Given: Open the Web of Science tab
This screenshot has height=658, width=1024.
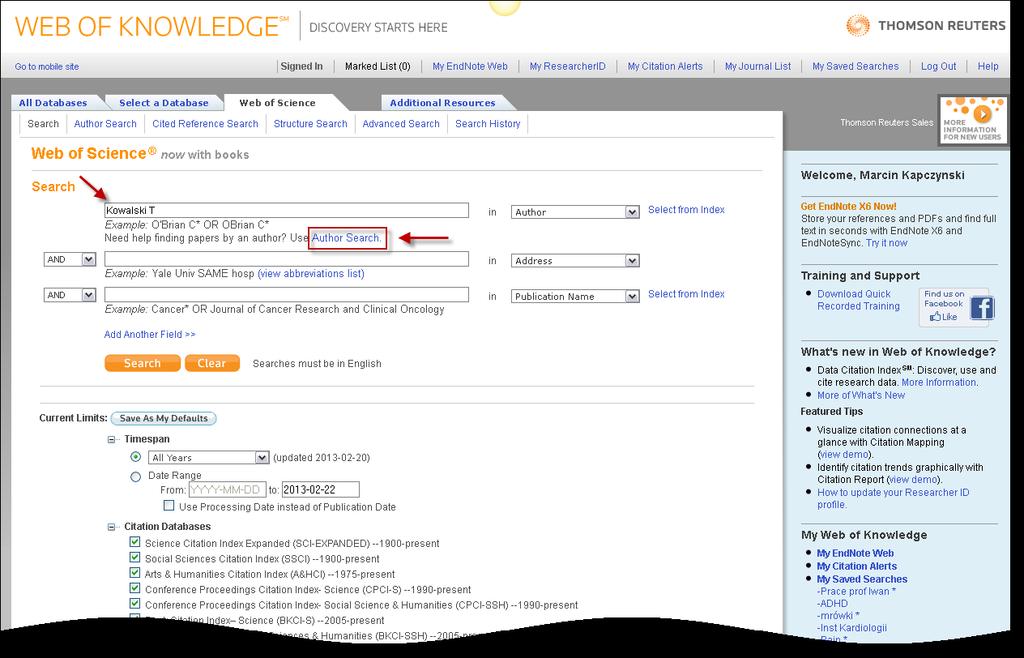Looking at the screenshot, I should tap(278, 102).
